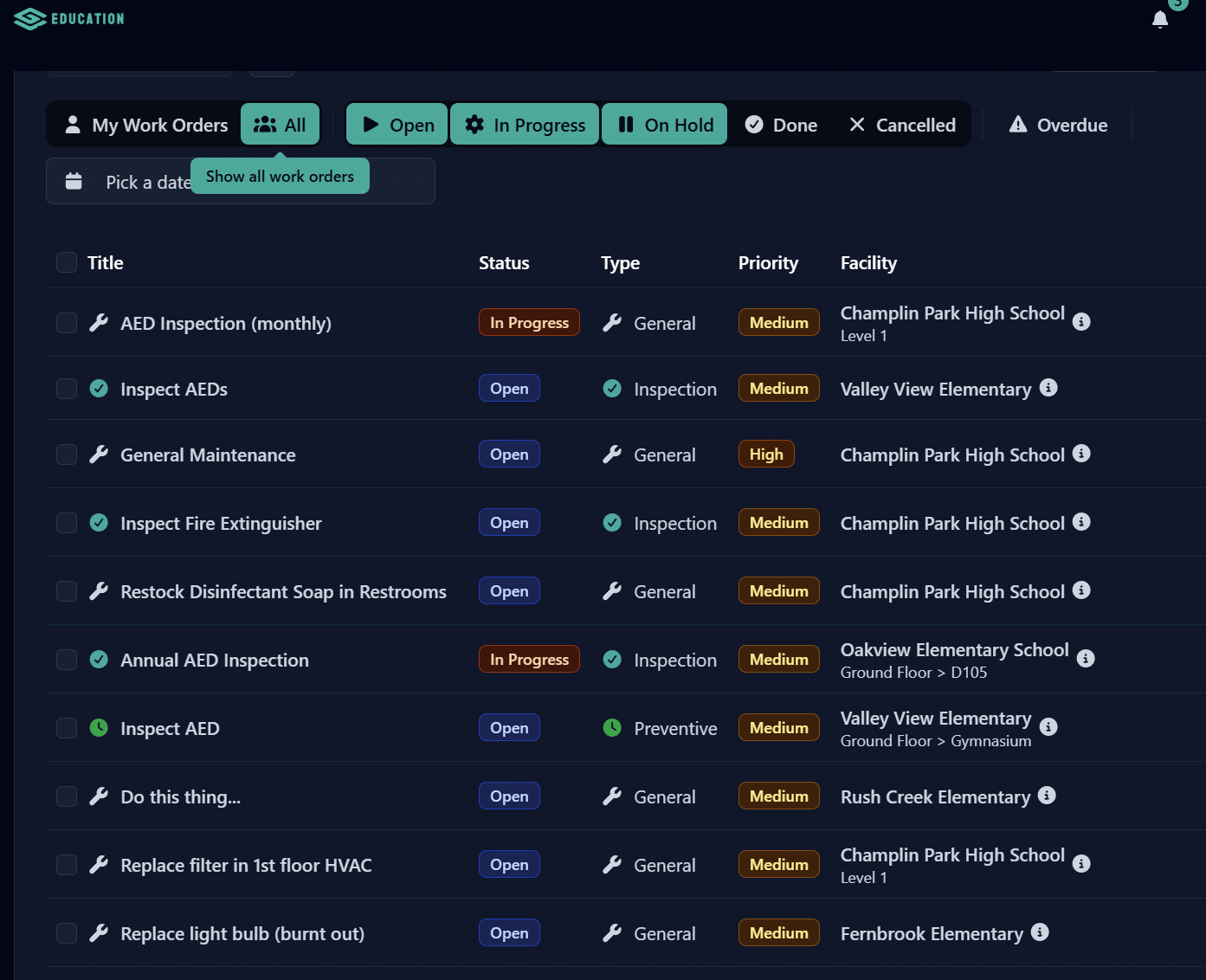
Task: Click checkmark icon of Inspect Fire Extinguisher title
Action: [x=99, y=523]
